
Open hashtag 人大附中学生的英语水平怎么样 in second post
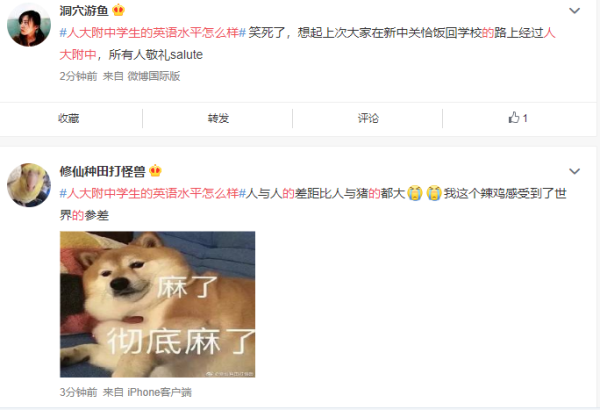coord(153,193)
